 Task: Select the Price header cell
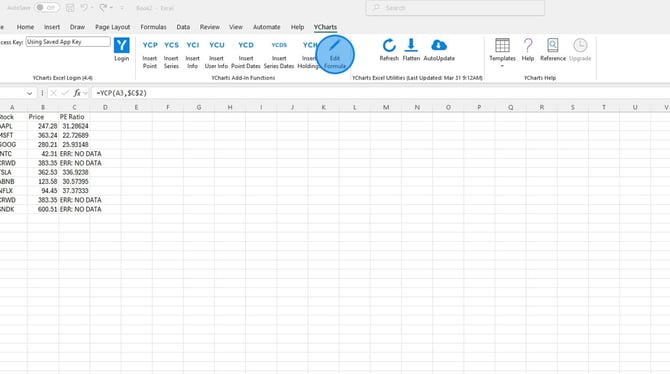click(43, 117)
